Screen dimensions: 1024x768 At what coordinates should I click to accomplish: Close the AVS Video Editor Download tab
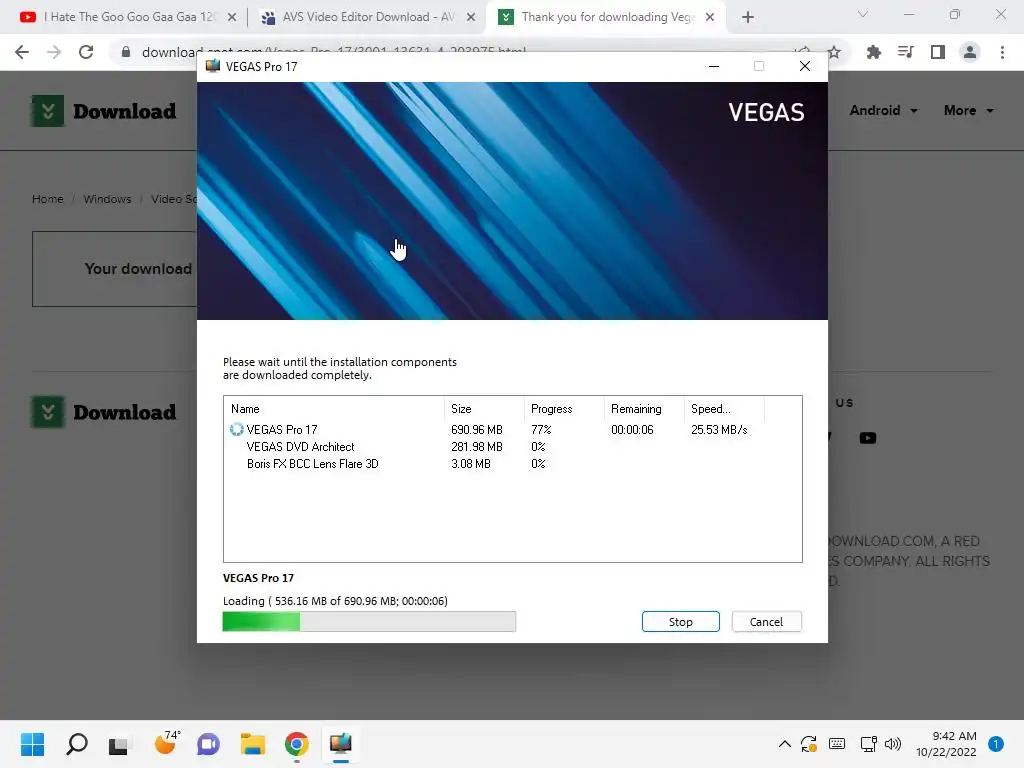tap(471, 17)
